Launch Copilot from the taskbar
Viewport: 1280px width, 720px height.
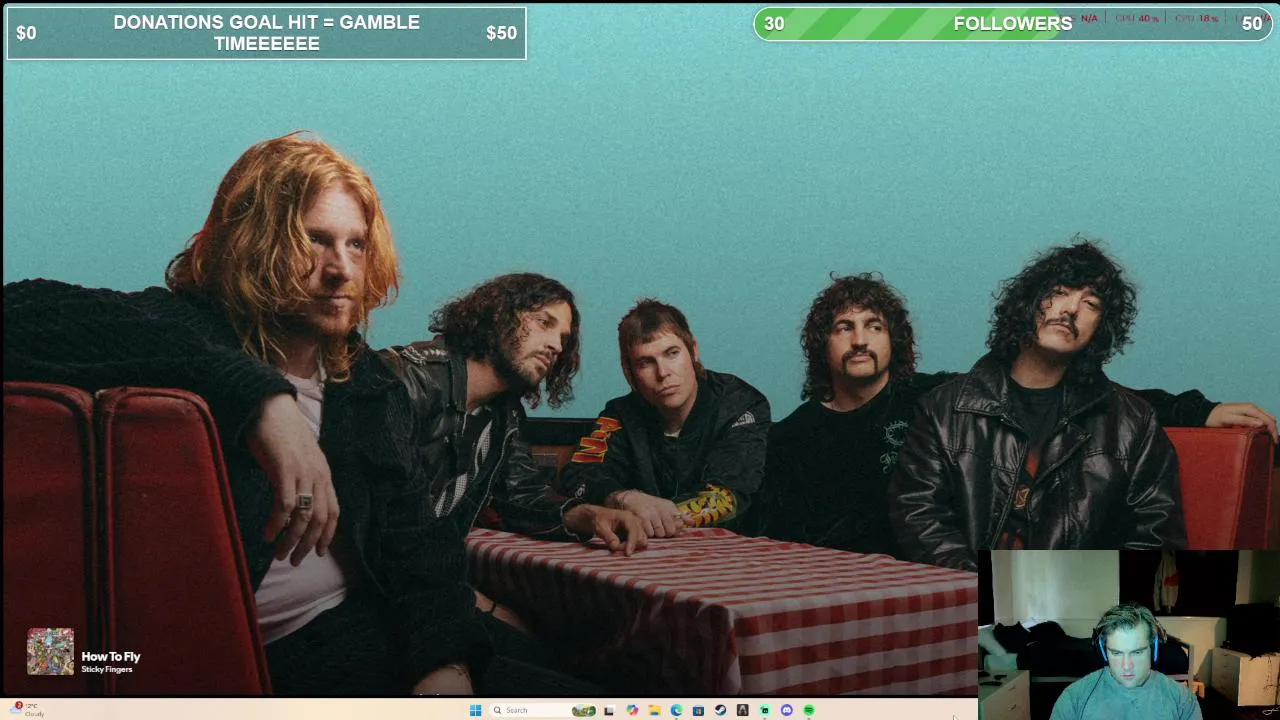(x=632, y=710)
